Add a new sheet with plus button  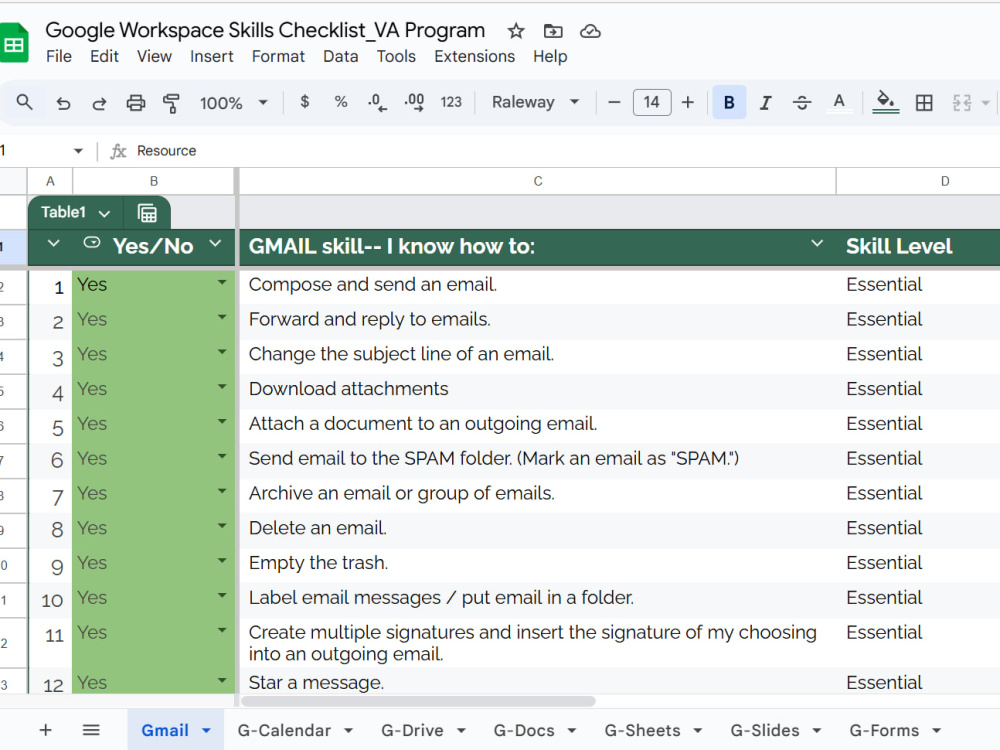pyautogui.click(x=45, y=730)
